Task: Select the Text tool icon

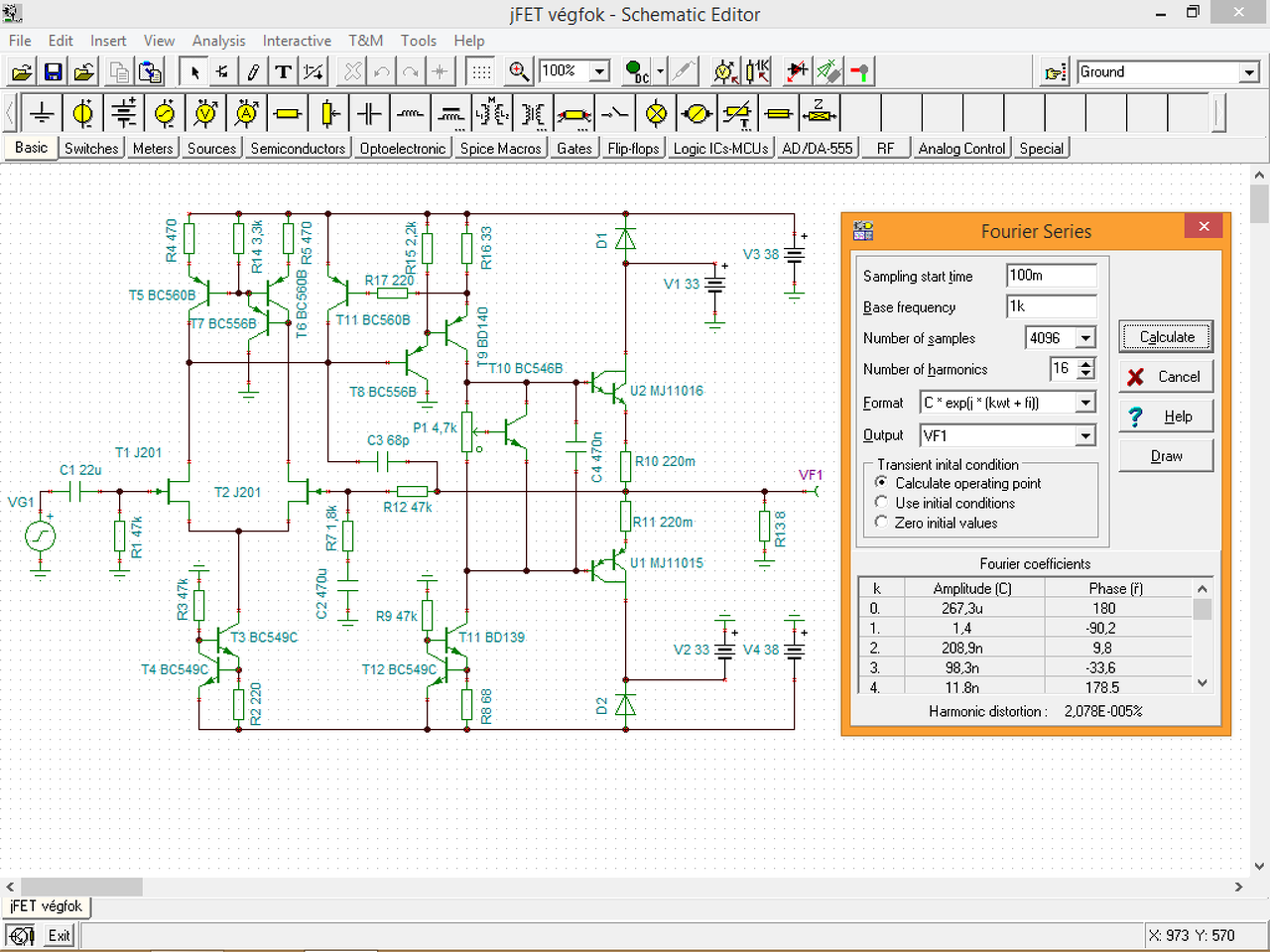Action: coord(283,71)
